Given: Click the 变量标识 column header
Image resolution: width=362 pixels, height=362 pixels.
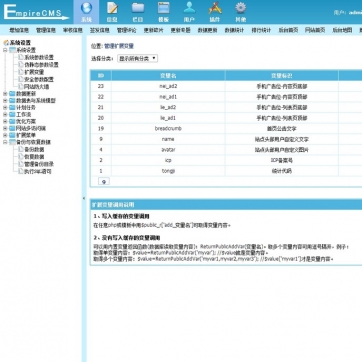Looking at the screenshot, I should pyautogui.click(x=282, y=75).
